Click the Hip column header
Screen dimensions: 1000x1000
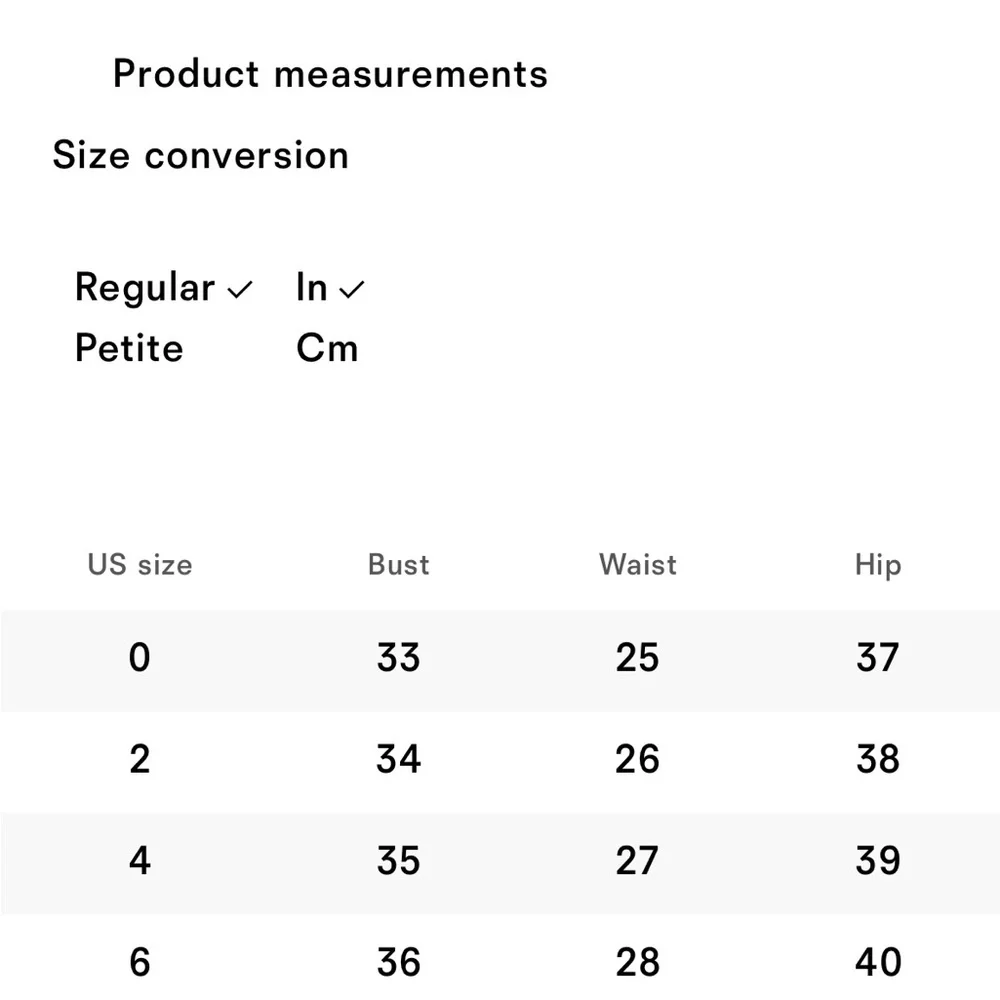click(x=877, y=566)
